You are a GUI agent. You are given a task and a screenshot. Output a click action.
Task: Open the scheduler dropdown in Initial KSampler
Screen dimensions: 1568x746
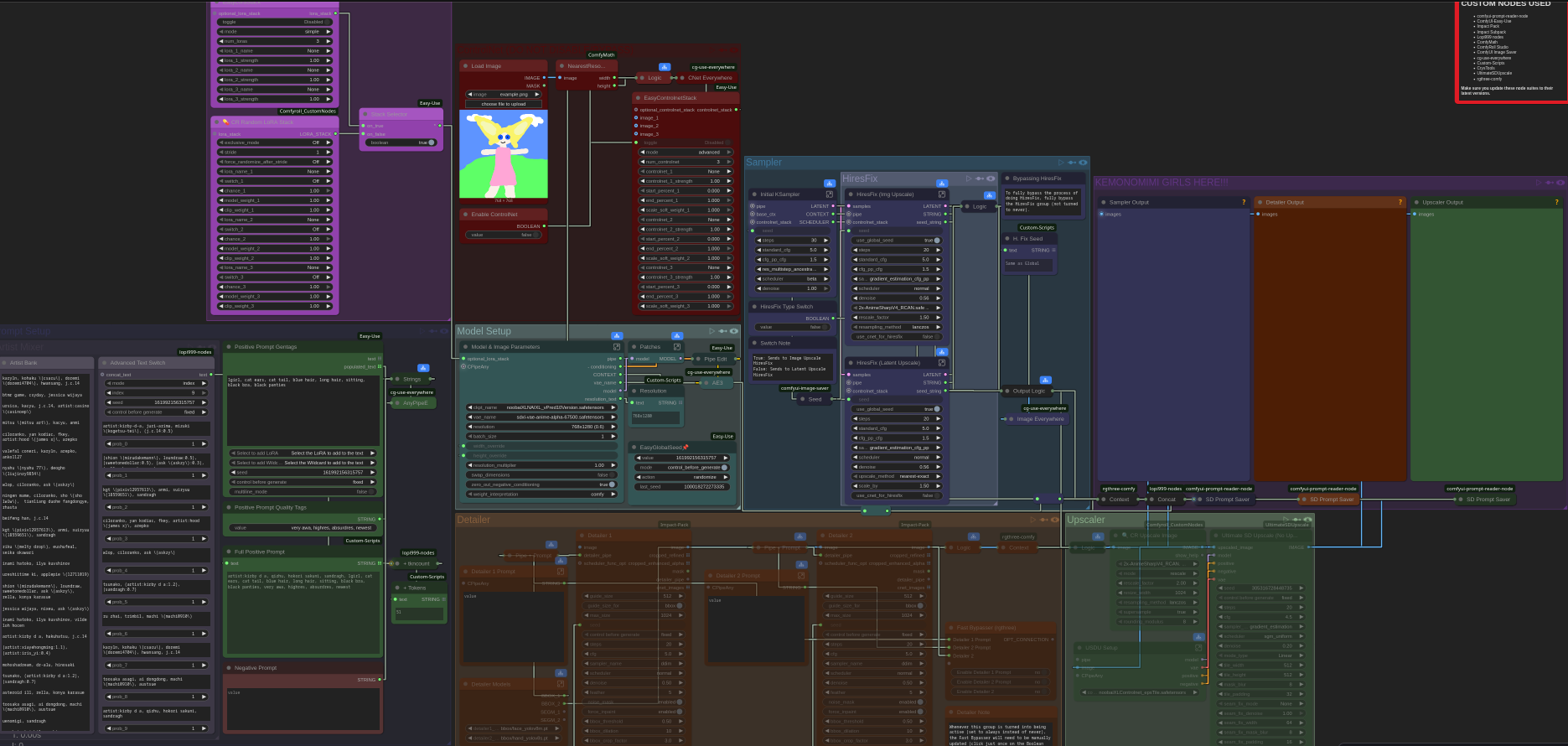click(x=793, y=279)
